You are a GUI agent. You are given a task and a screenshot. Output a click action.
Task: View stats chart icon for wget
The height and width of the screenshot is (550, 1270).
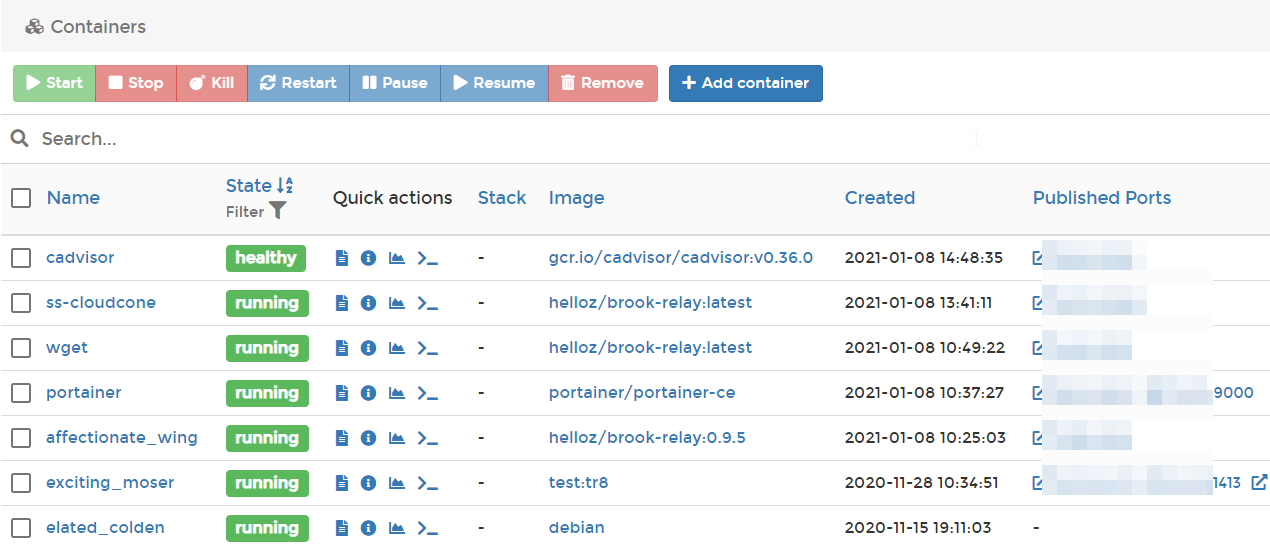397,348
